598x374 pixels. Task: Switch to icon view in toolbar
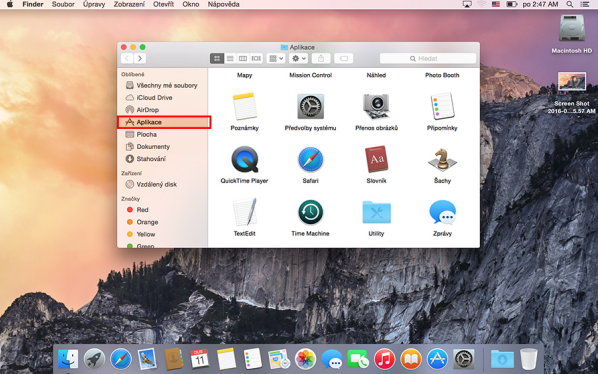(217, 58)
